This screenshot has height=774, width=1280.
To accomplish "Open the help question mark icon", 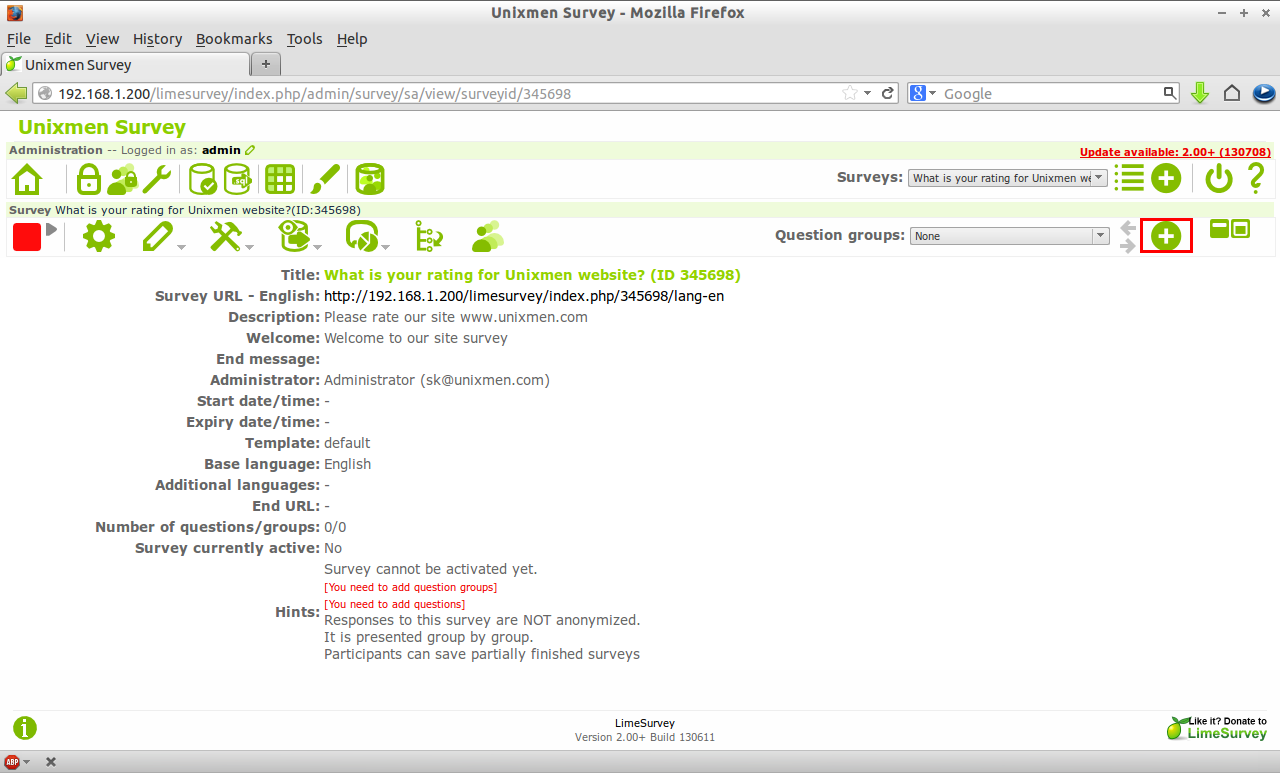I will 1255,179.
